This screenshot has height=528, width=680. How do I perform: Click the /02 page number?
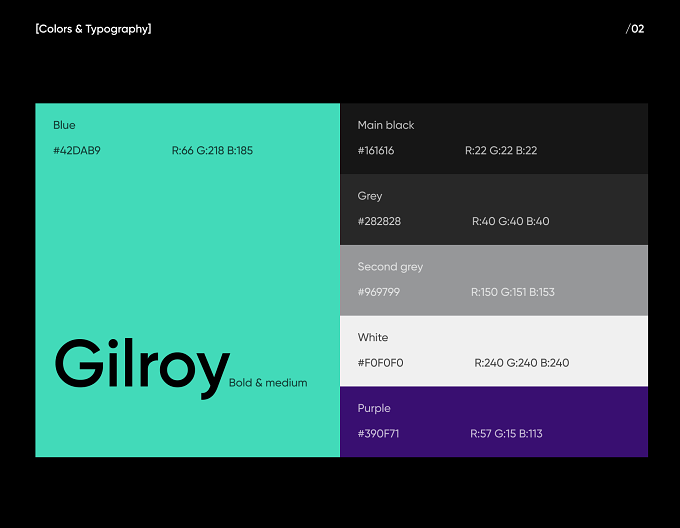click(x=635, y=29)
